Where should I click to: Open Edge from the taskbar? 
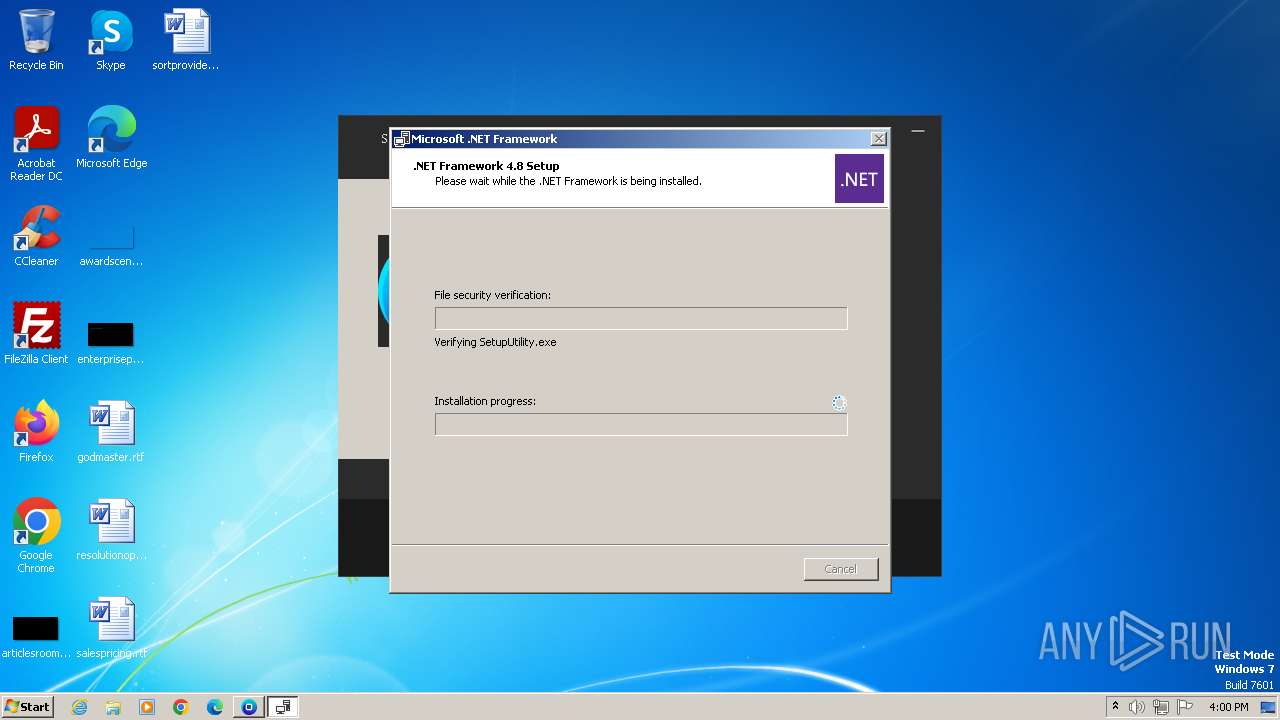pyautogui.click(x=215, y=707)
